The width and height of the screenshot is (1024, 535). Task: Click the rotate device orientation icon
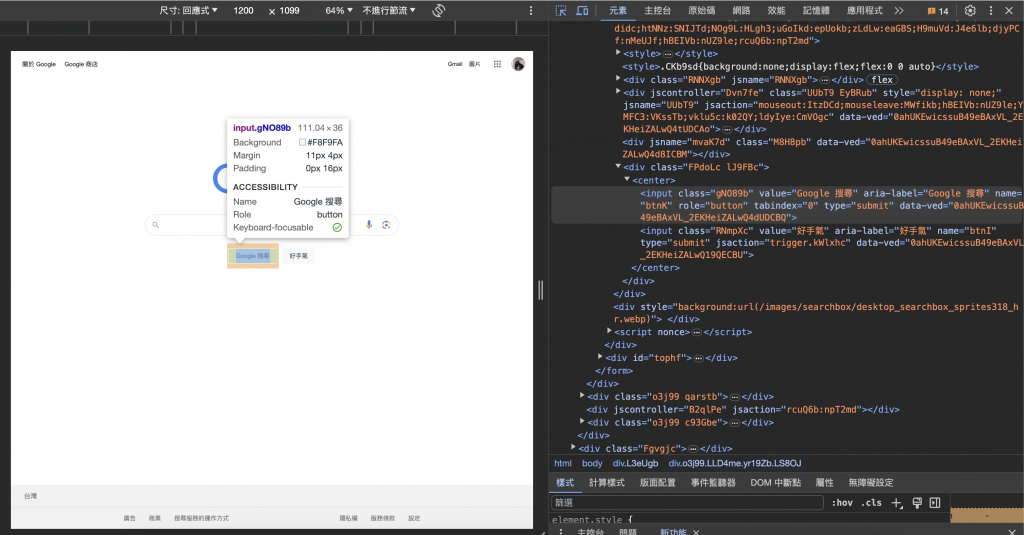click(439, 10)
